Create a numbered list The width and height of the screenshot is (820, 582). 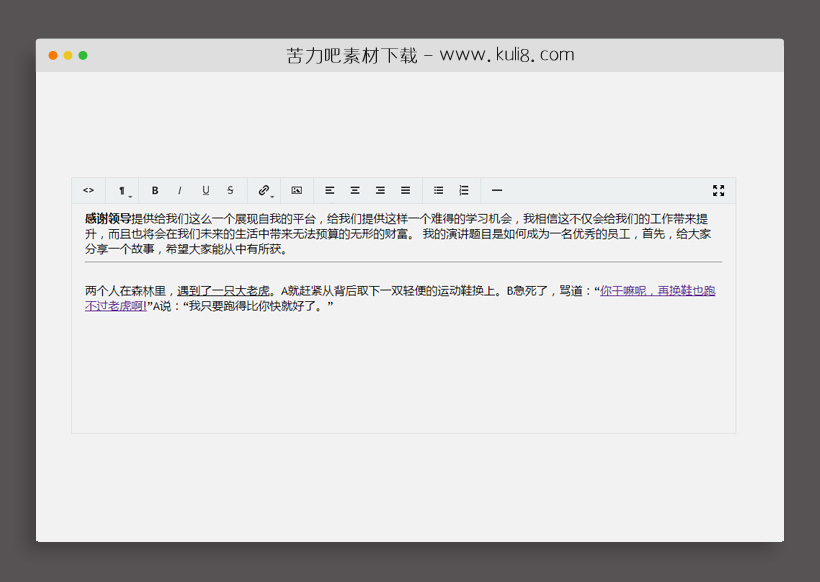463,190
